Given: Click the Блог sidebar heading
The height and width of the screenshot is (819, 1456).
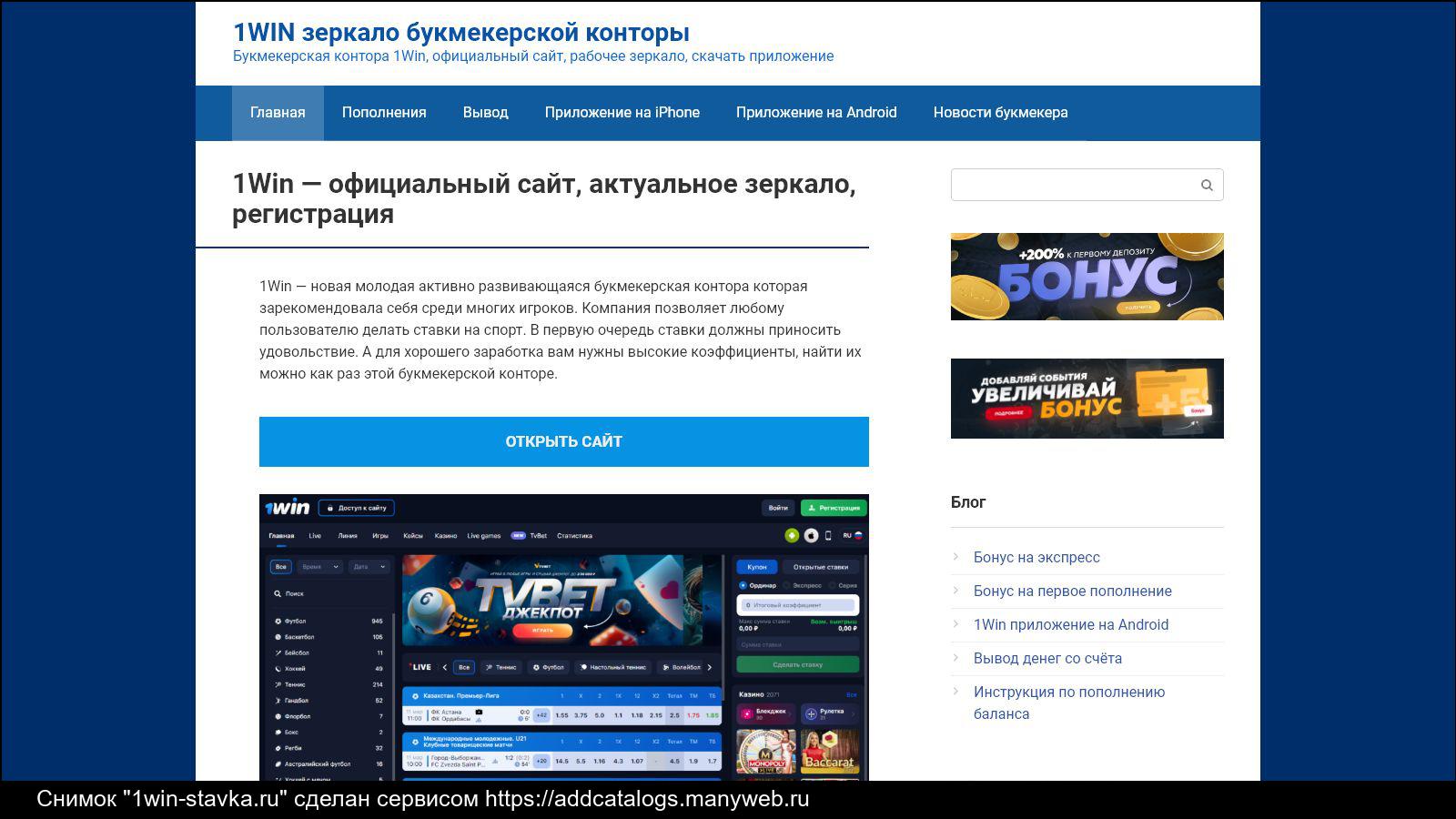Looking at the screenshot, I should pos(968,502).
